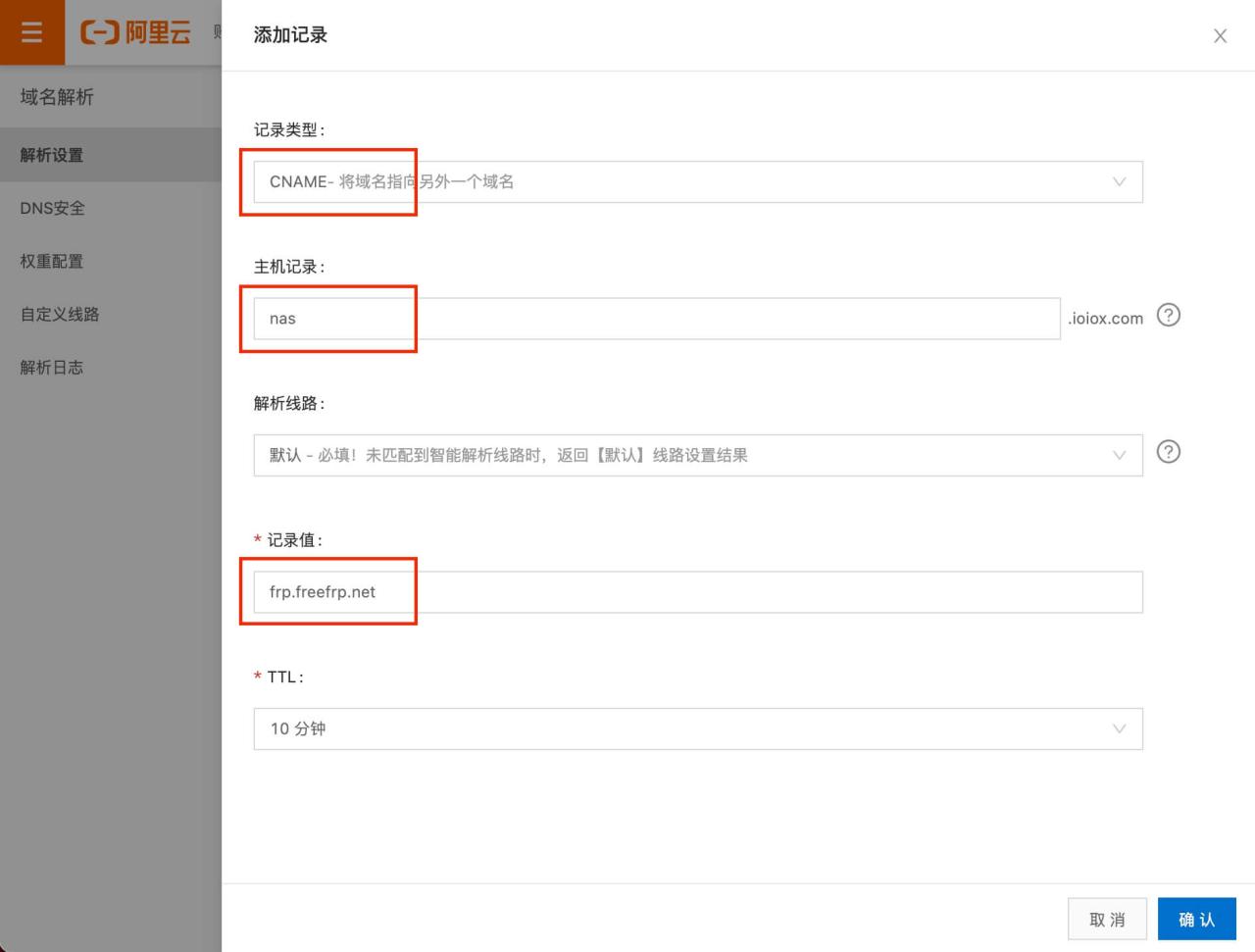Click the 主机记录 input containing nas
The image size is (1255, 952).
click(657, 319)
